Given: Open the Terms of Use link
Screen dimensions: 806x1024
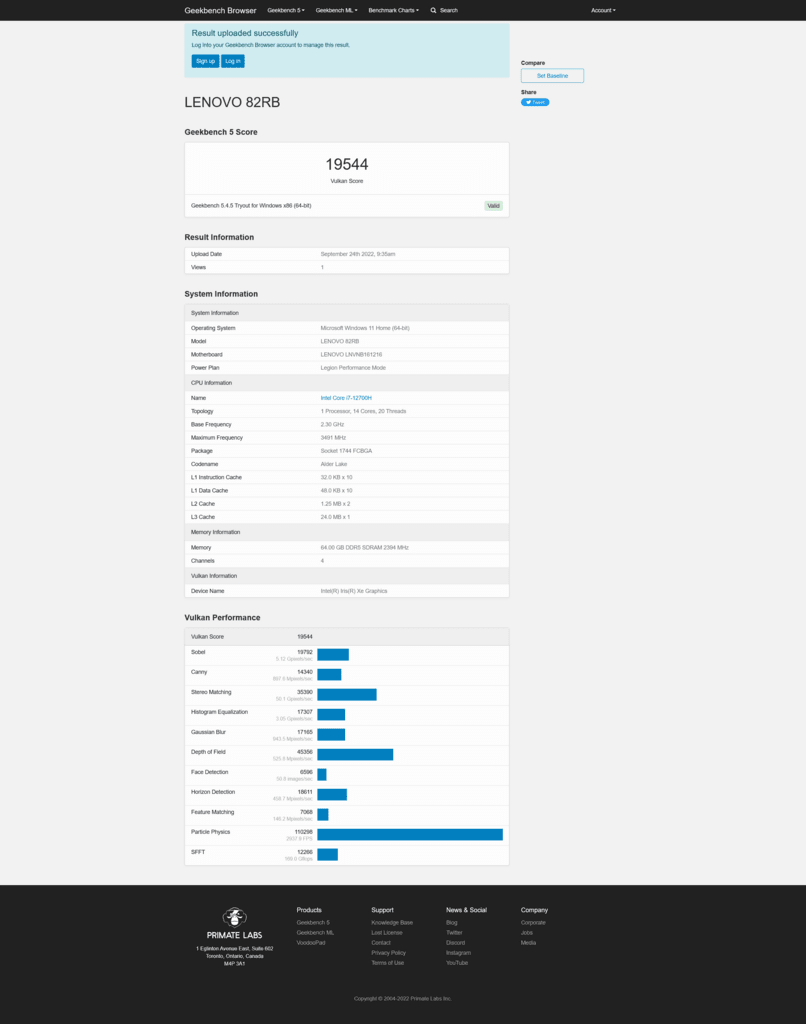Looking at the screenshot, I should click(x=387, y=963).
